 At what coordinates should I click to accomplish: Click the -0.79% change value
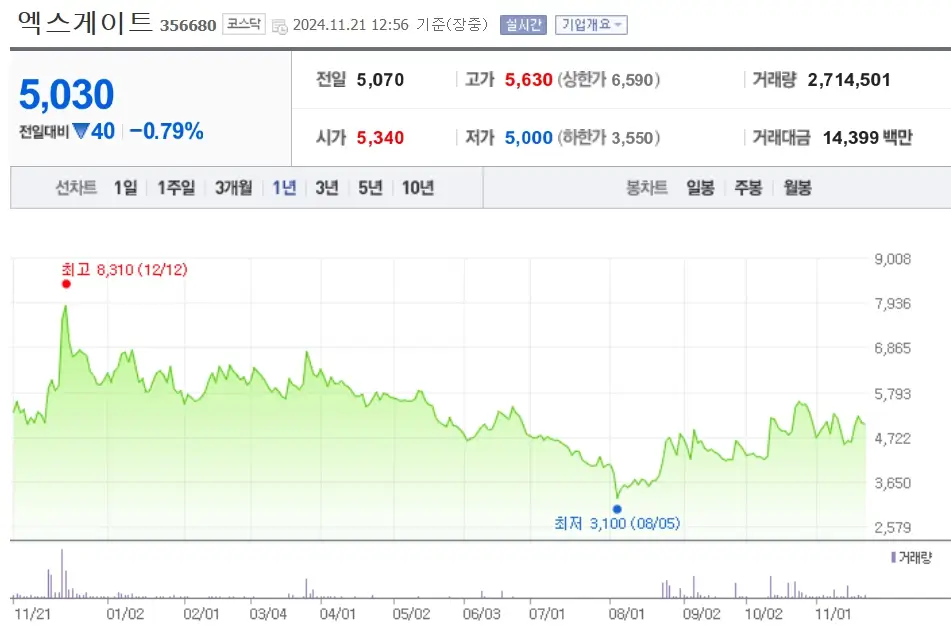167,131
